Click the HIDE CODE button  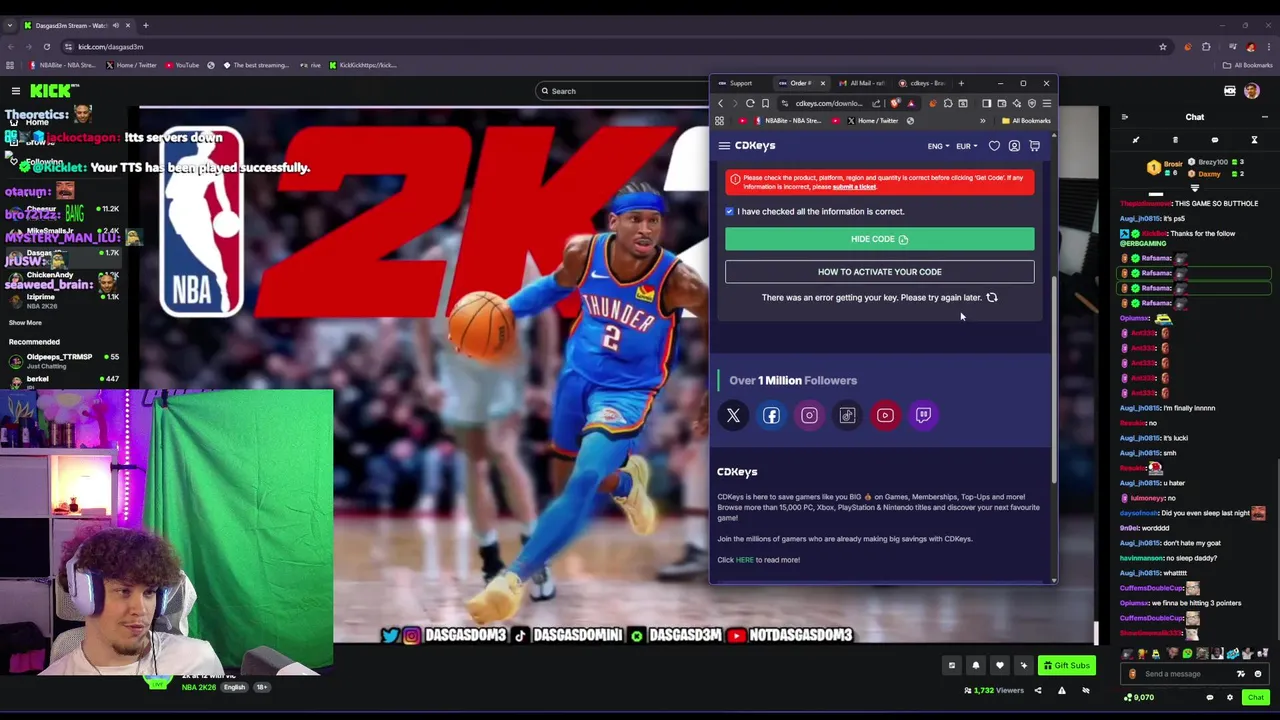click(x=880, y=239)
